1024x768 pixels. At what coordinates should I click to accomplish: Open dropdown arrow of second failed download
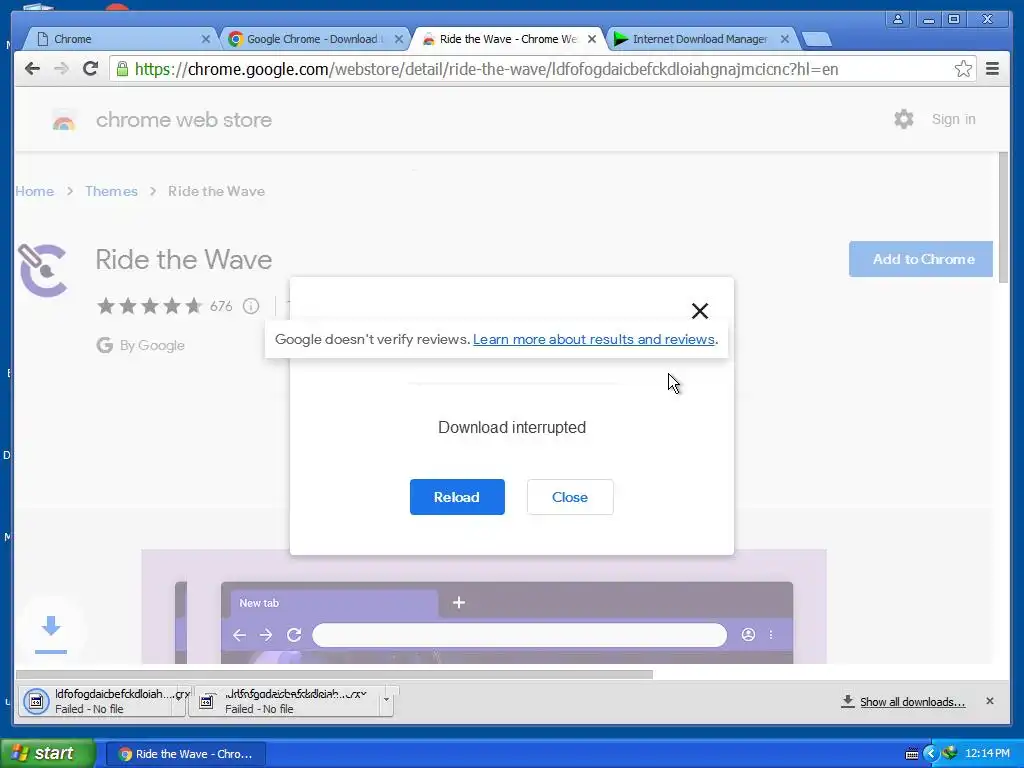386,700
